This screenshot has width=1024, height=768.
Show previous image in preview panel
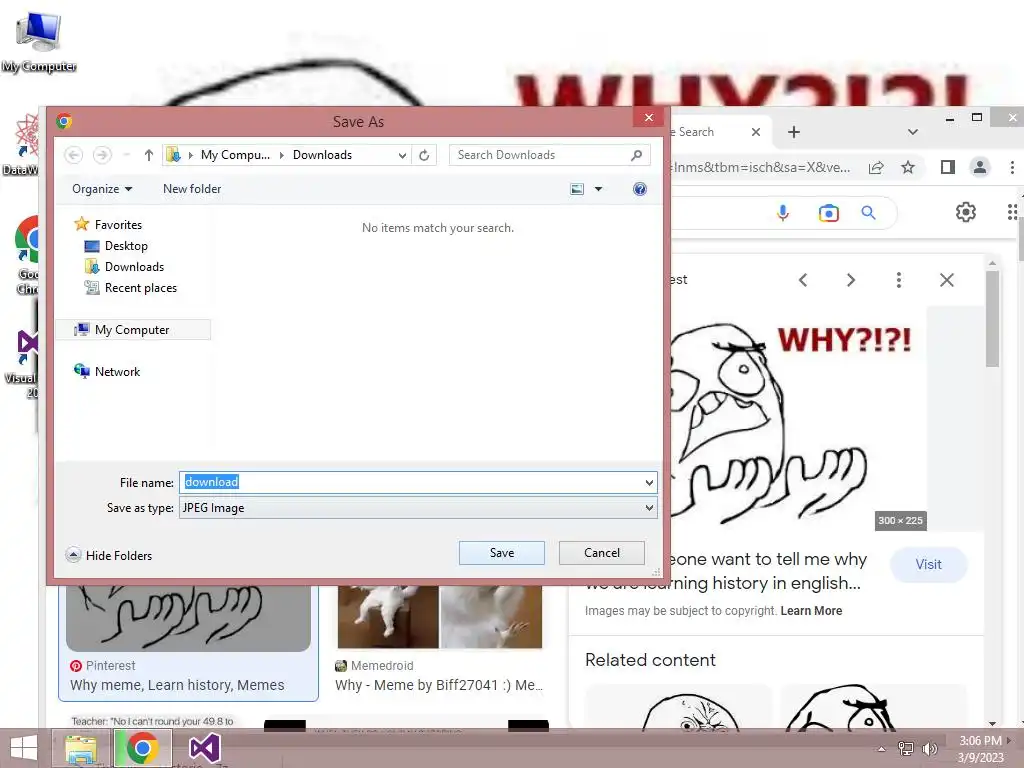[803, 280]
